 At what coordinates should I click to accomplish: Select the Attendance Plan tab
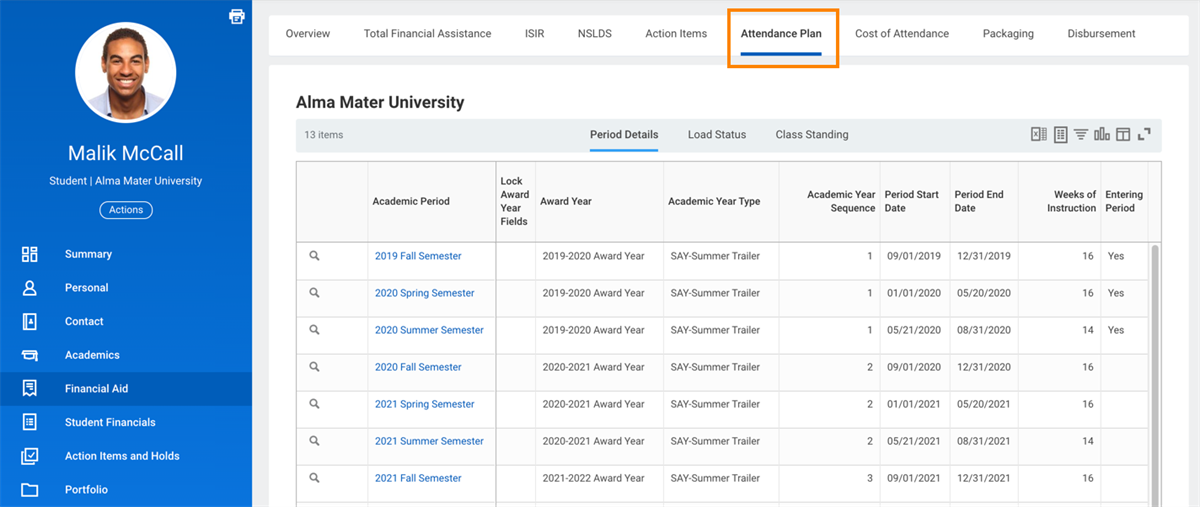pyautogui.click(x=781, y=33)
